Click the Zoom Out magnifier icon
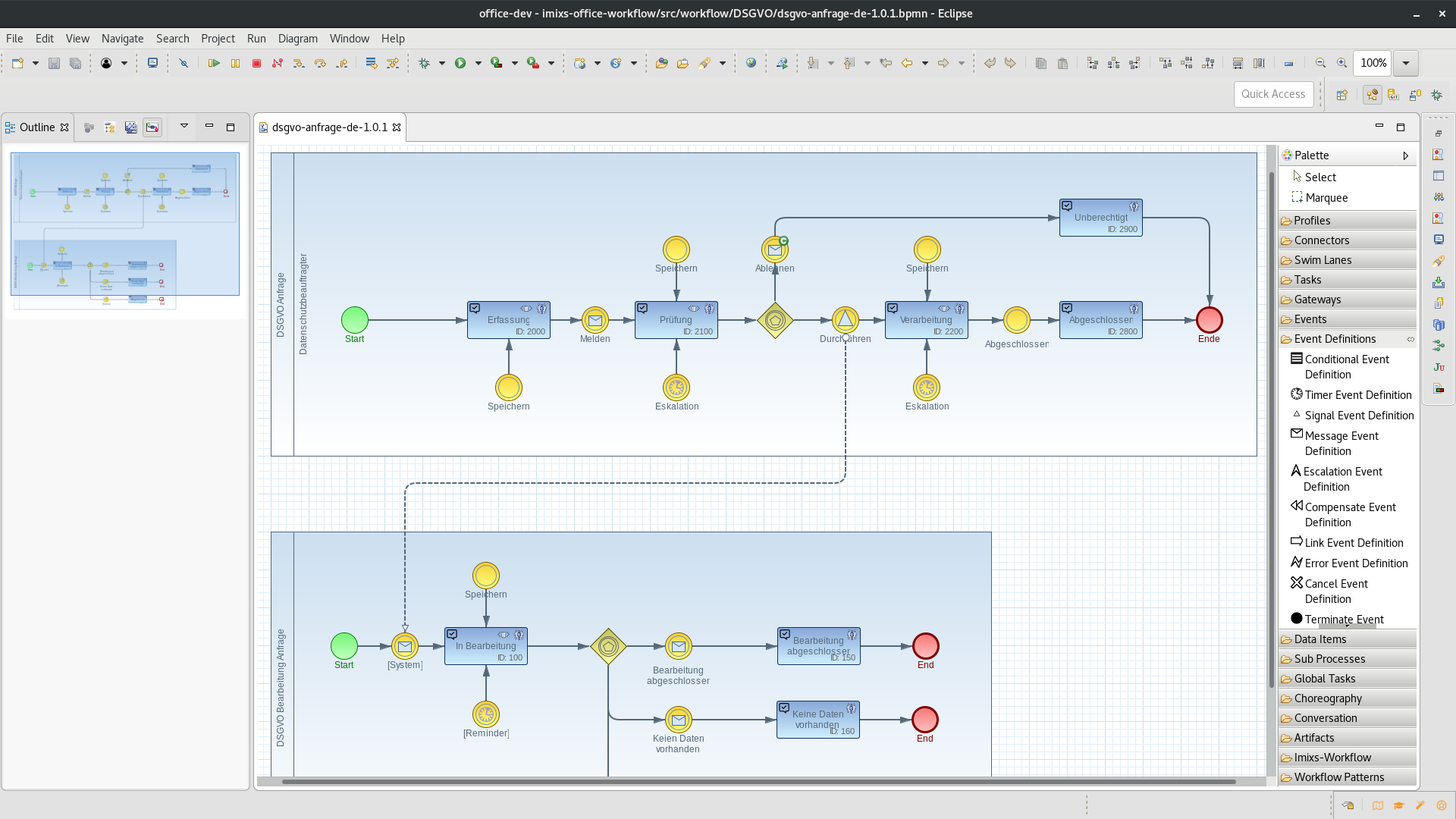The height and width of the screenshot is (819, 1456). 1320,64
